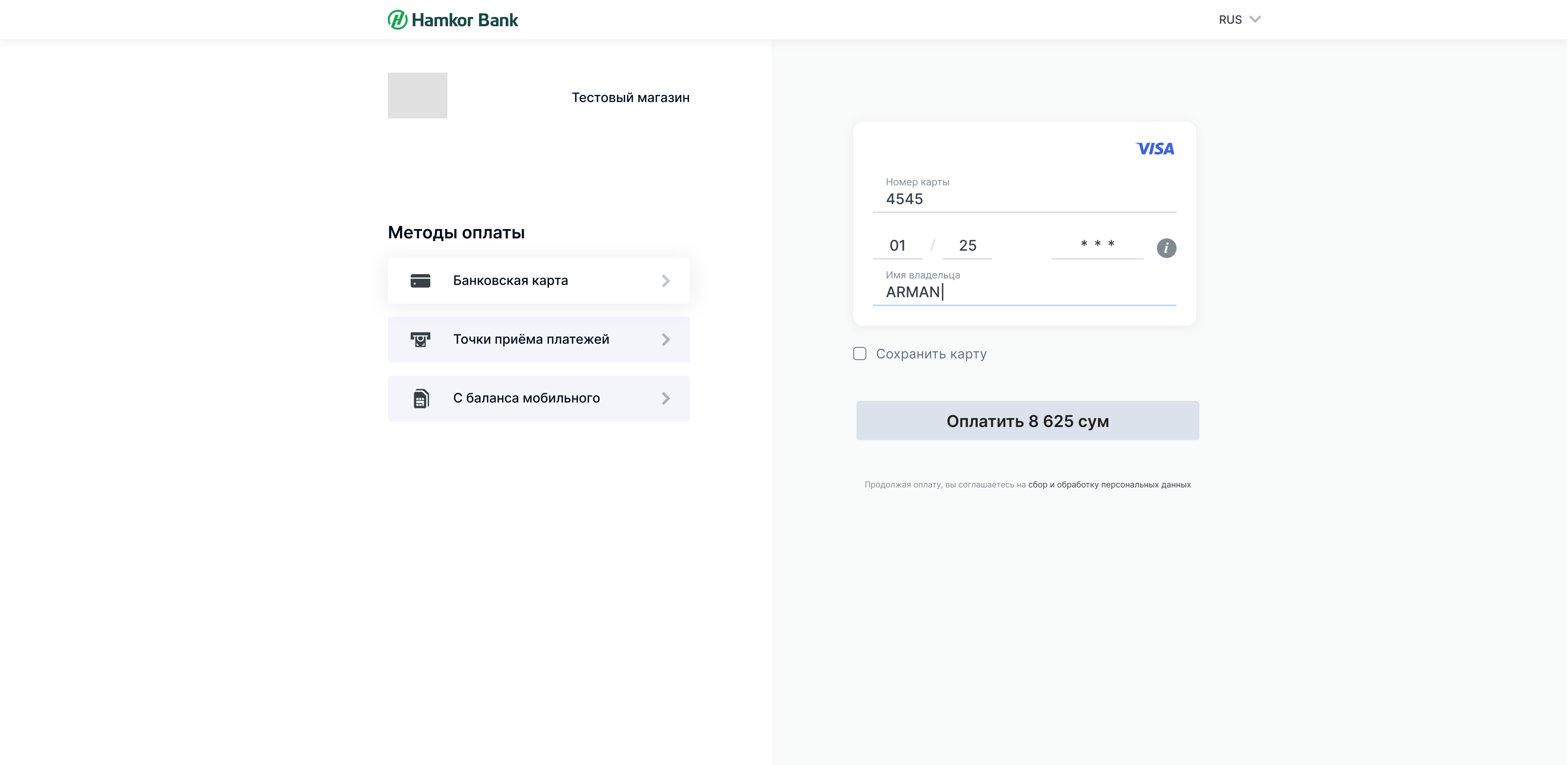
Task: Click the bank card icon
Action: pyautogui.click(x=420, y=280)
